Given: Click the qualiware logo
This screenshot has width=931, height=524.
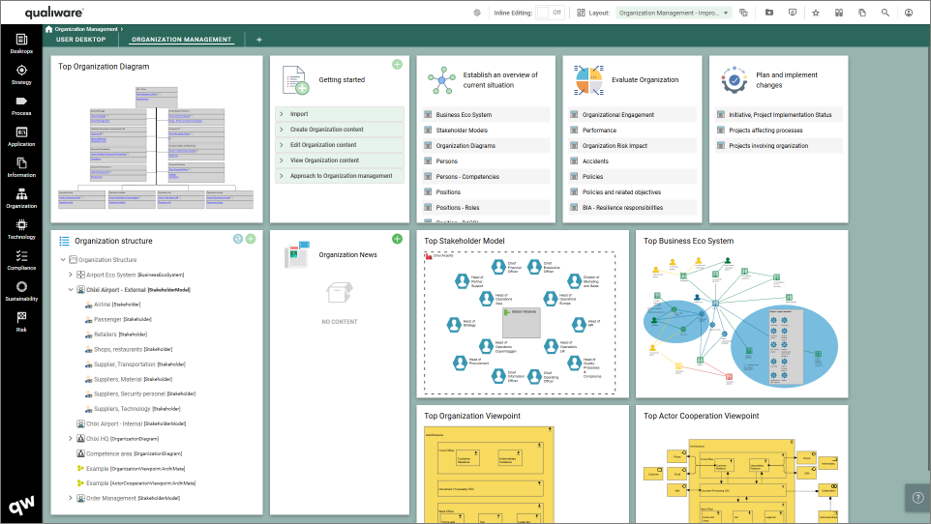Looking at the screenshot, I should point(54,12).
